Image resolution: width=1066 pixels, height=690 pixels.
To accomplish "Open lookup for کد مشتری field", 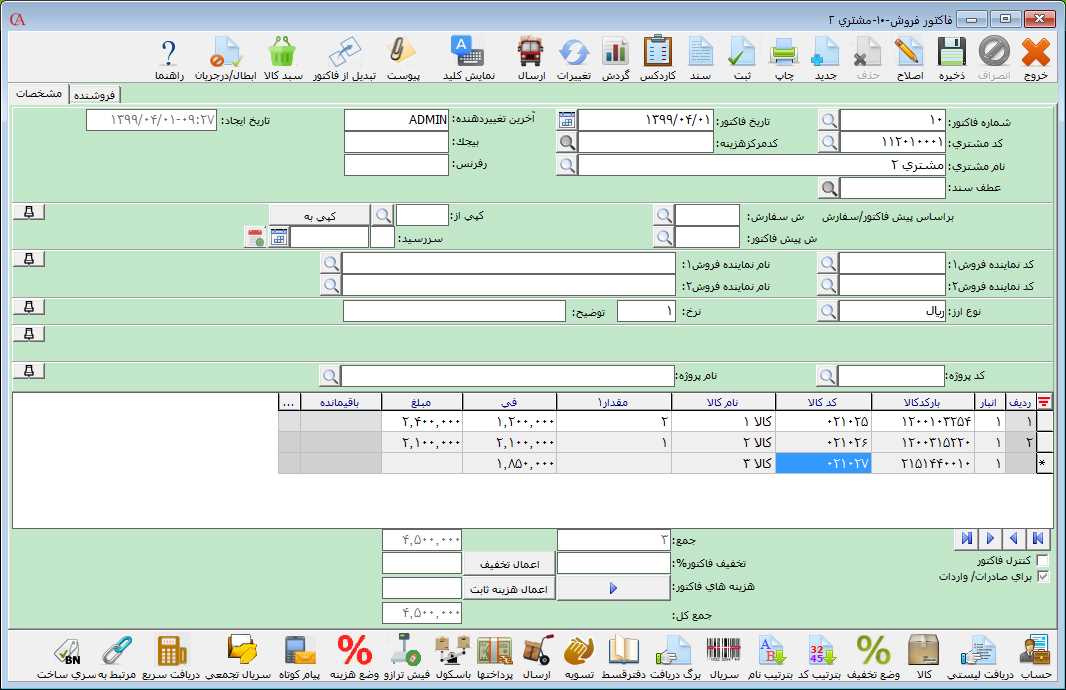I will pyautogui.click(x=829, y=142).
